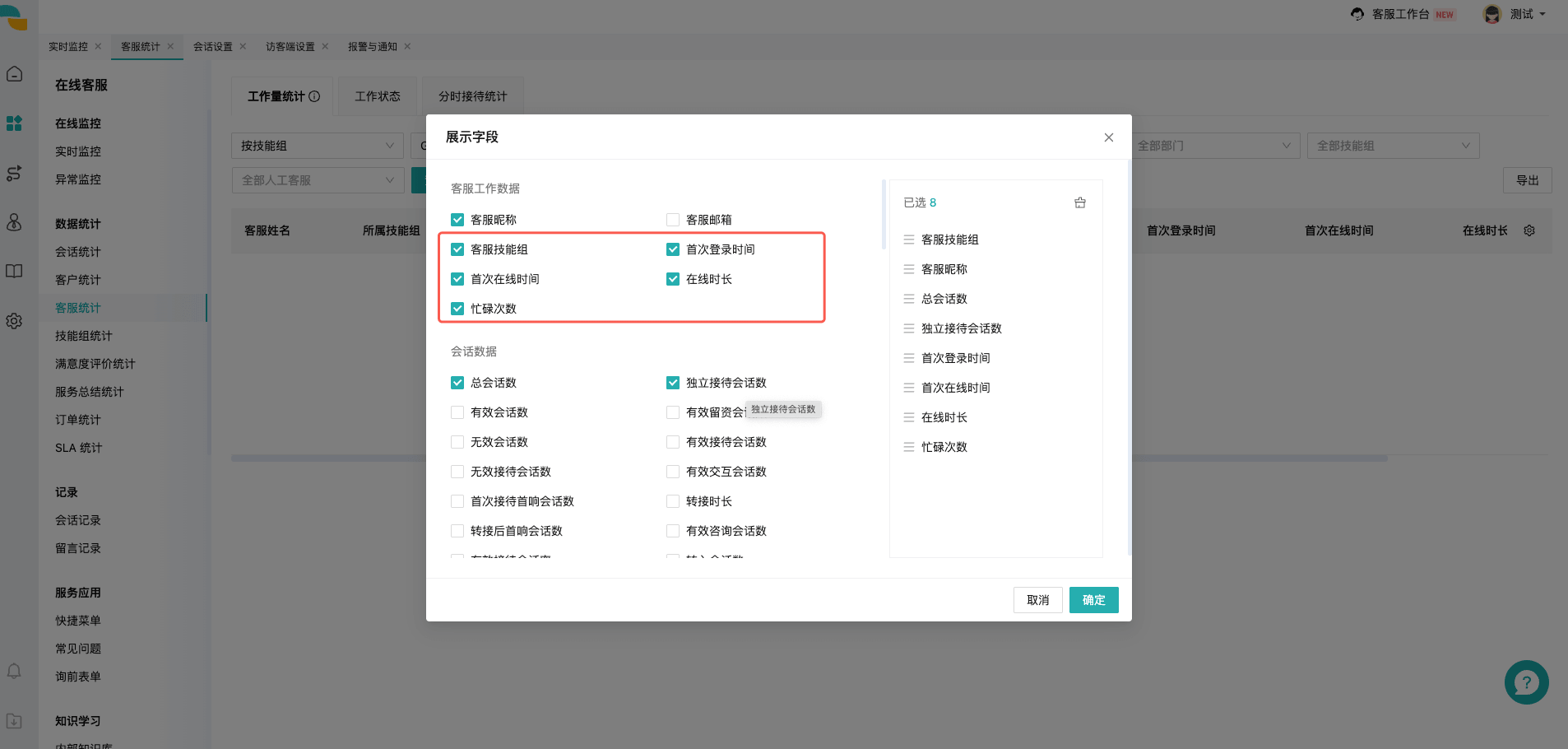The height and width of the screenshot is (749, 1568).
Task: Switch to the 工作量统计 tab
Action: click(282, 96)
